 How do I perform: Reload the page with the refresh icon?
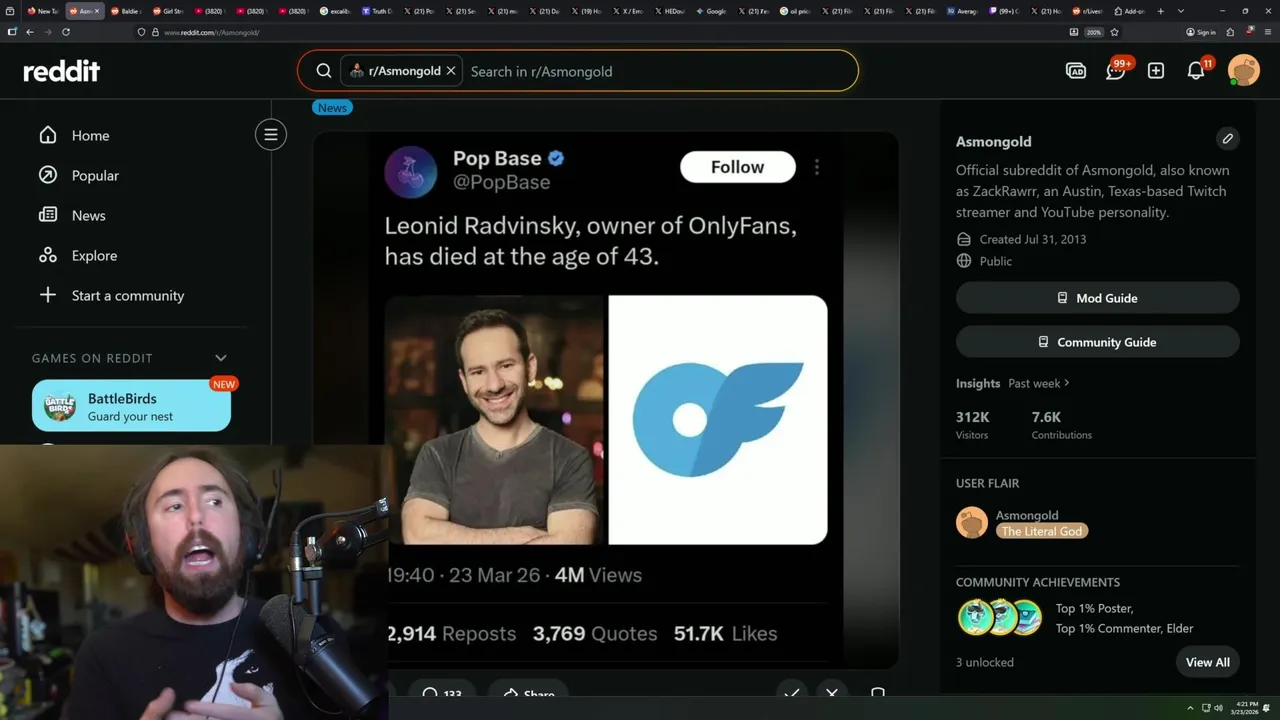click(66, 32)
